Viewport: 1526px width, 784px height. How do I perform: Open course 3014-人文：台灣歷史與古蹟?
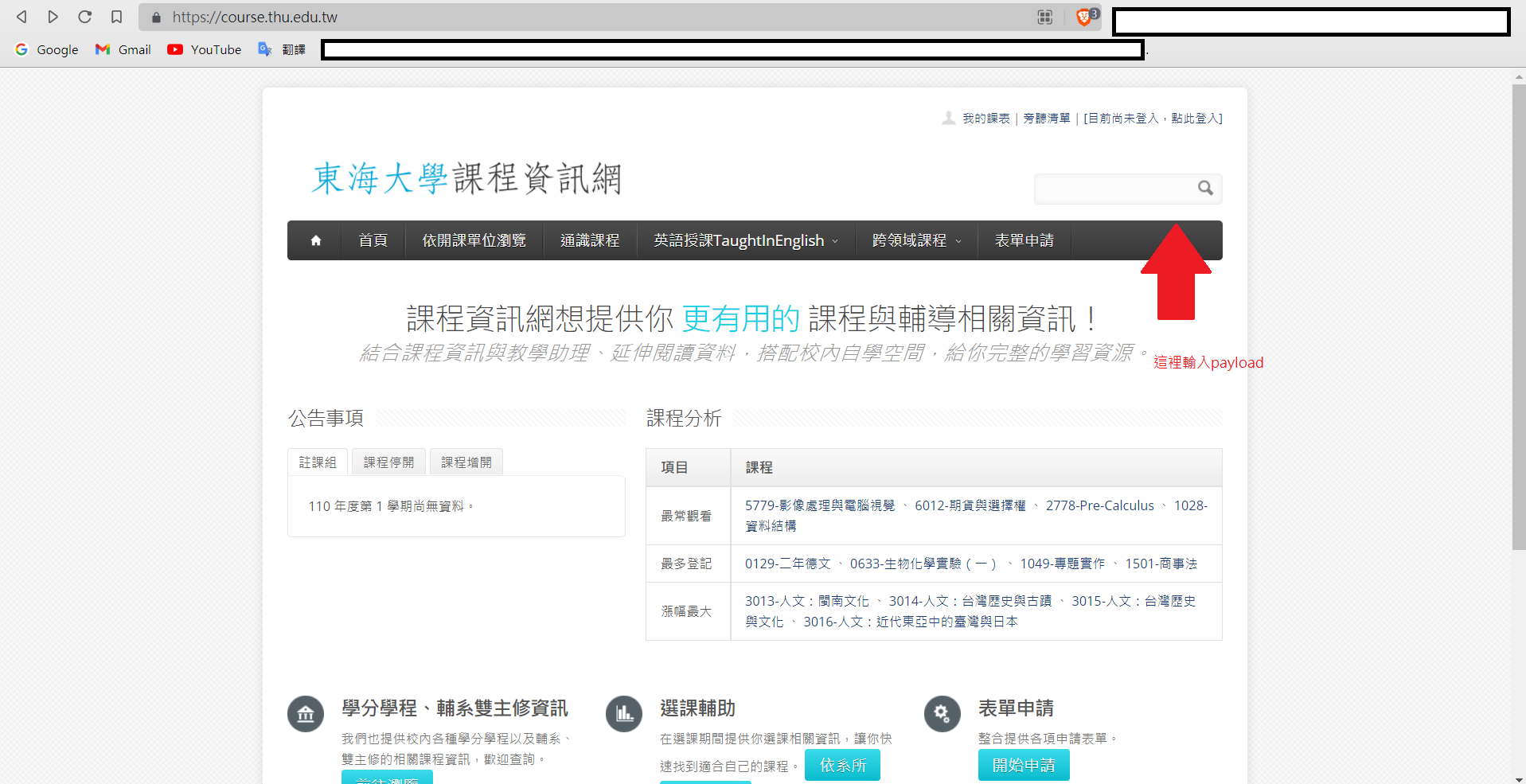pos(970,601)
